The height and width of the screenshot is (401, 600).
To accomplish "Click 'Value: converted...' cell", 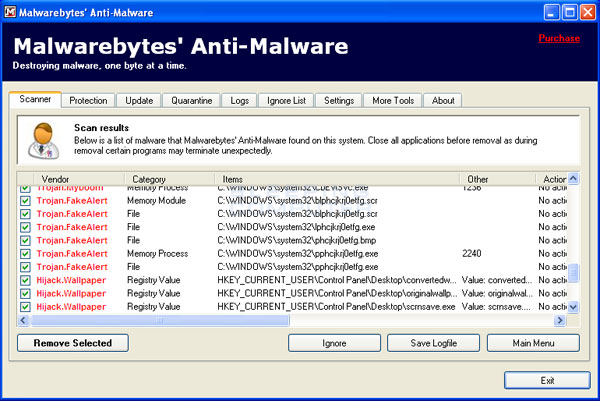I will pyautogui.click(x=496, y=280).
